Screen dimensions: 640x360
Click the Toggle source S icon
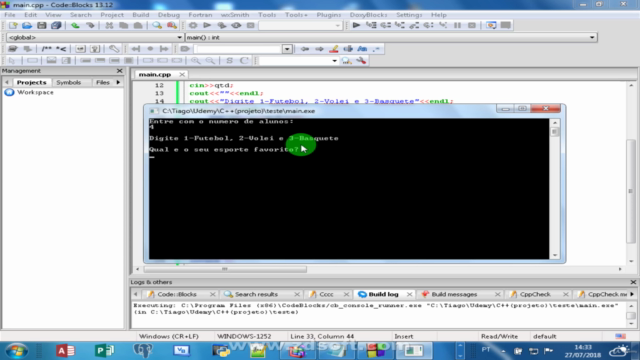pos(229,61)
